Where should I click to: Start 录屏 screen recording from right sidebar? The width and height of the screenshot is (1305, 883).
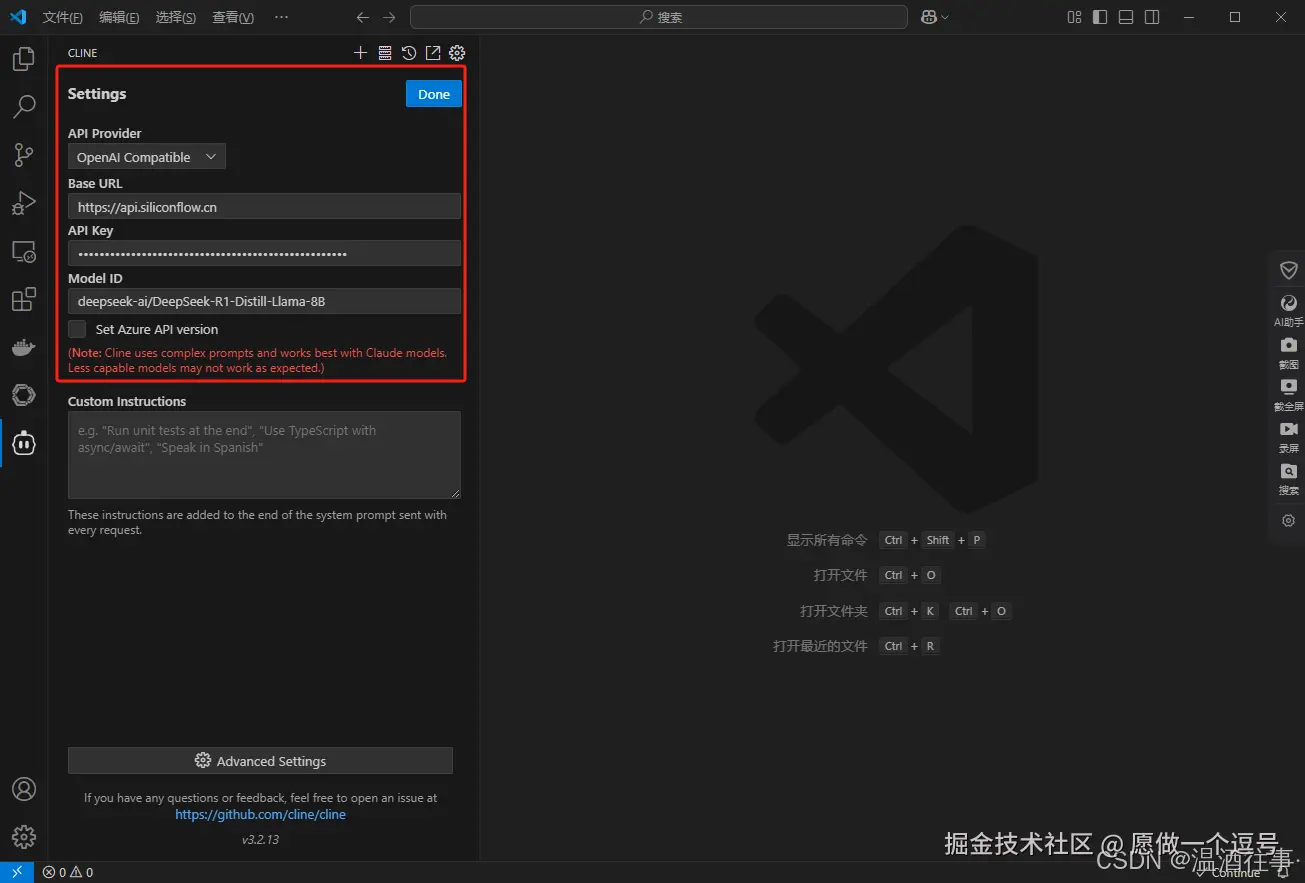[x=1288, y=430]
